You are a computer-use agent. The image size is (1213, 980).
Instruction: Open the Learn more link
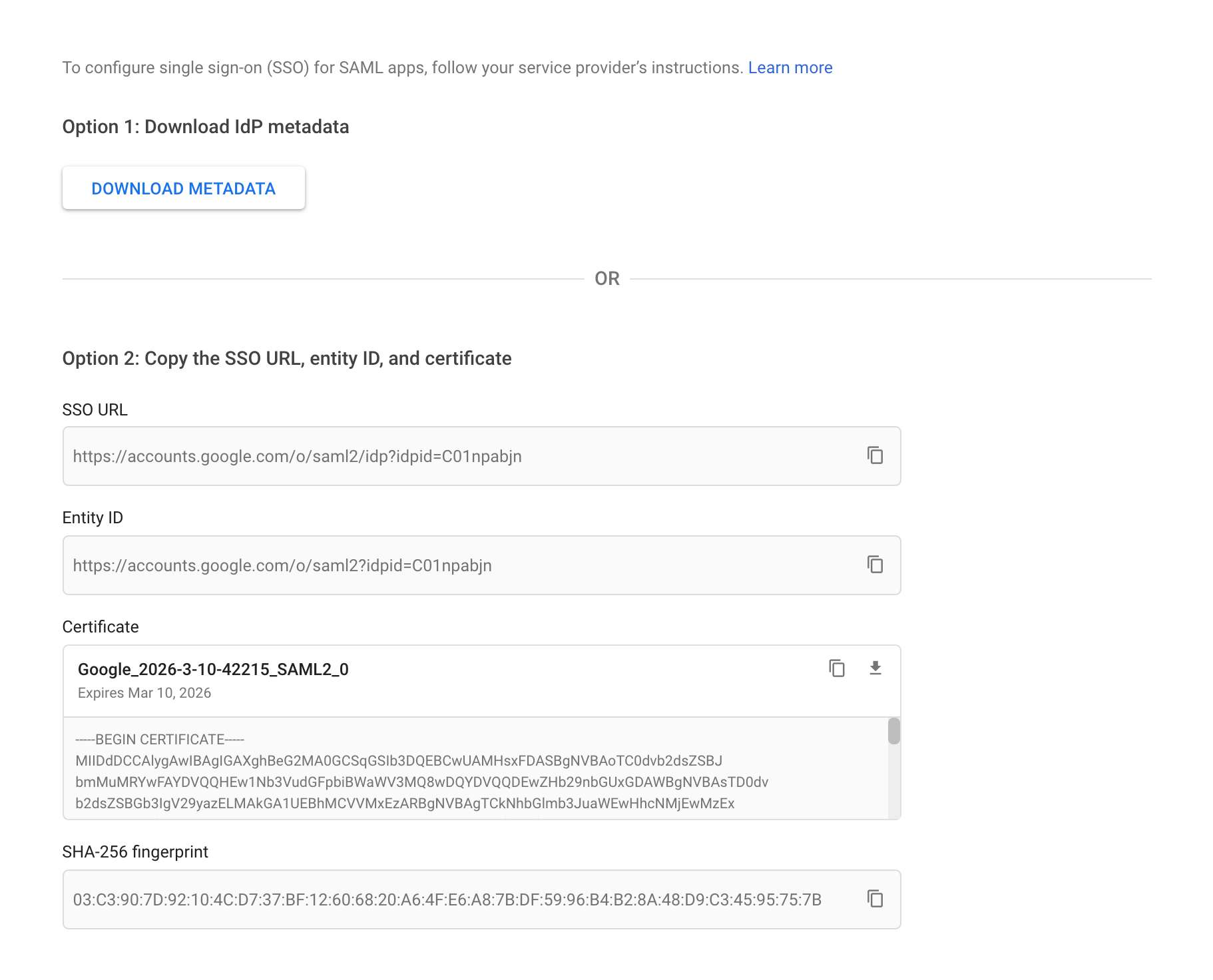(790, 68)
